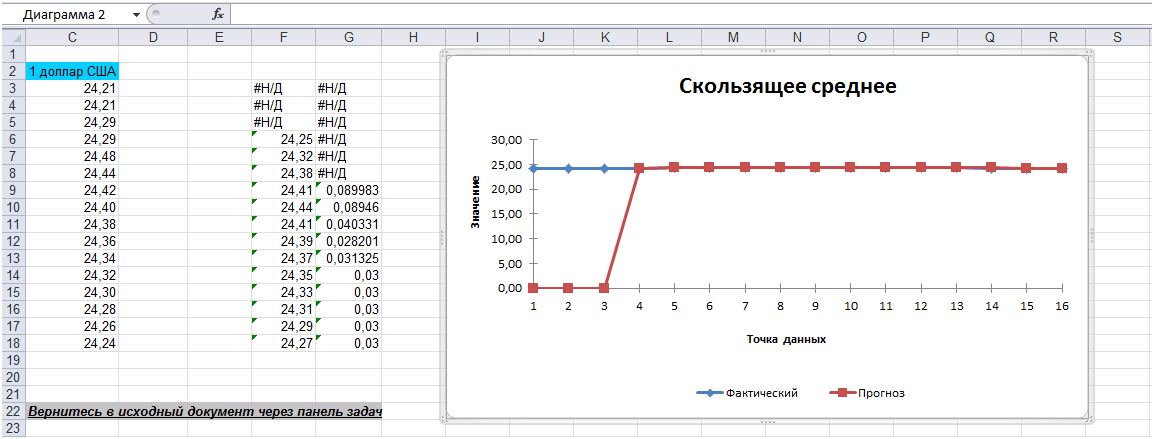The width and height of the screenshot is (1154, 439).
Task: Select column G header
Action: [x=348, y=38]
